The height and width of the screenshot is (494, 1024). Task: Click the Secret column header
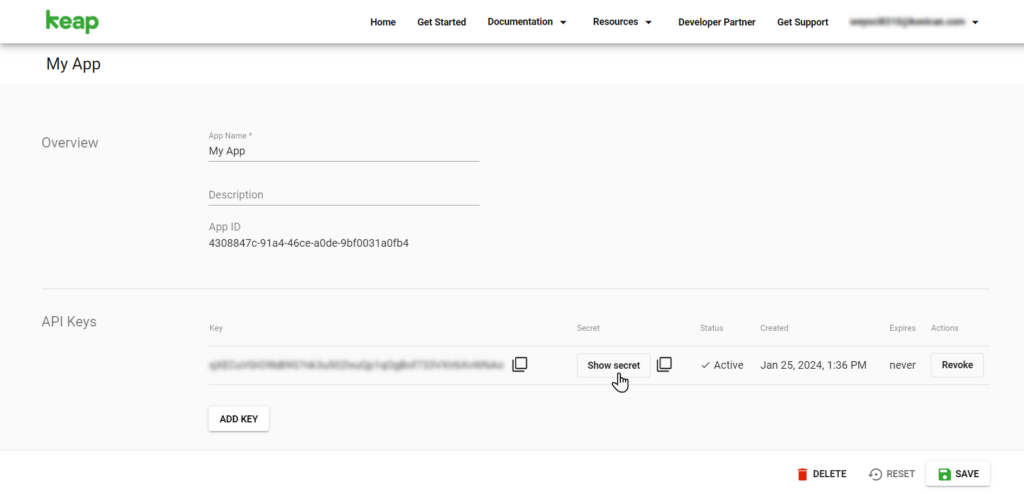click(588, 328)
